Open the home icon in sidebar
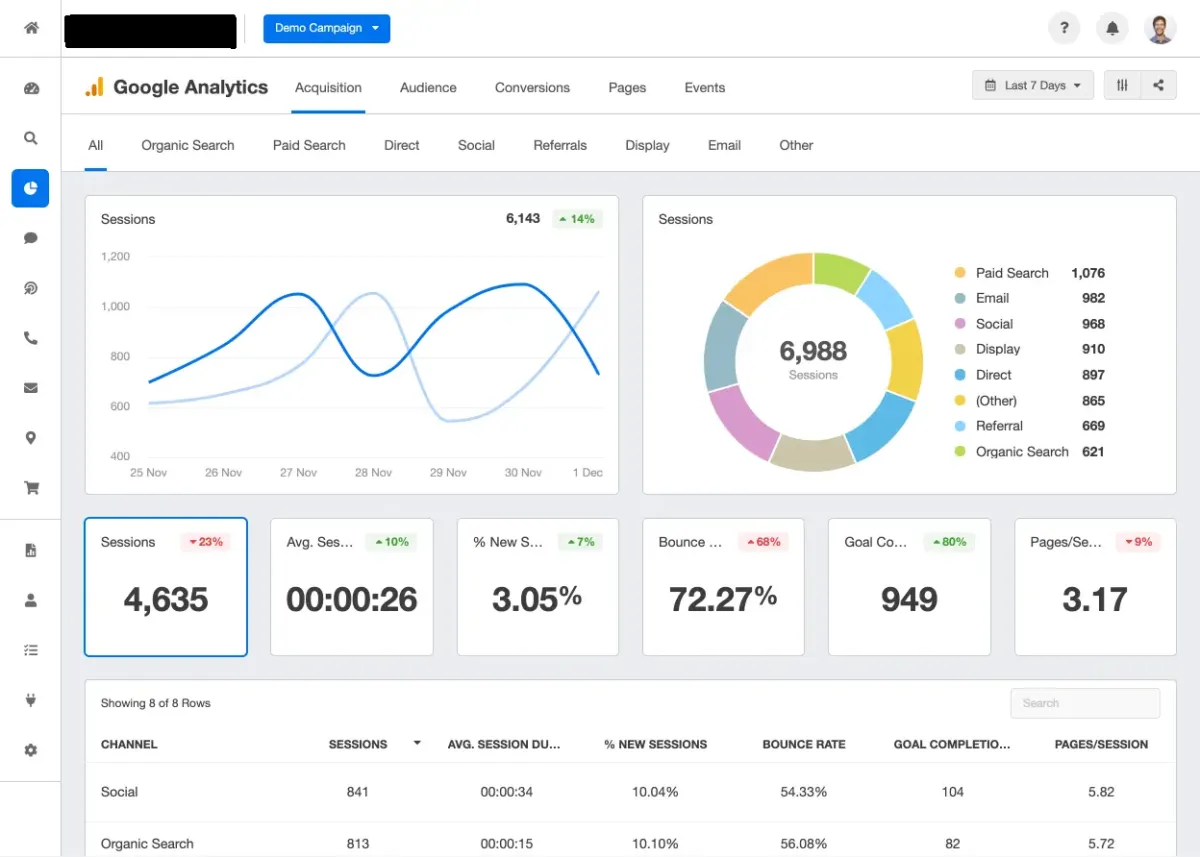The width and height of the screenshot is (1200, 857). click(31, 28)
